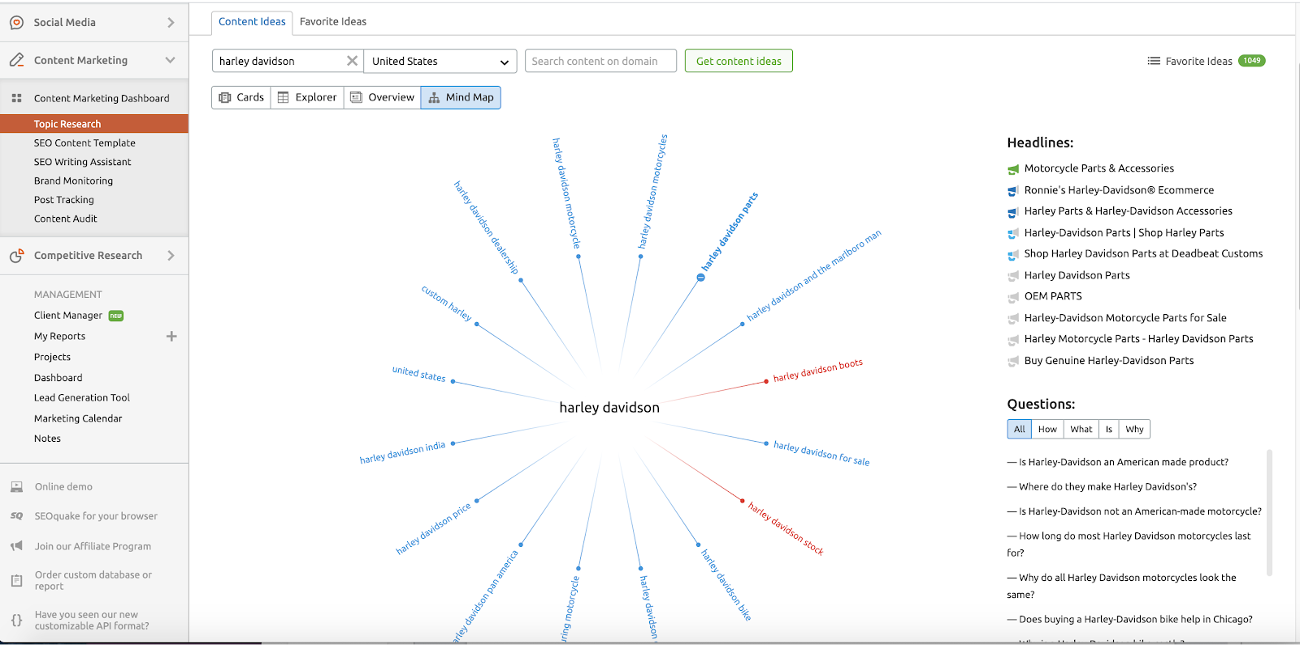Viewport: 1300px width, 645px height.
Task: Clear the harley davidson topic with X
Action: tap(352, 61)
